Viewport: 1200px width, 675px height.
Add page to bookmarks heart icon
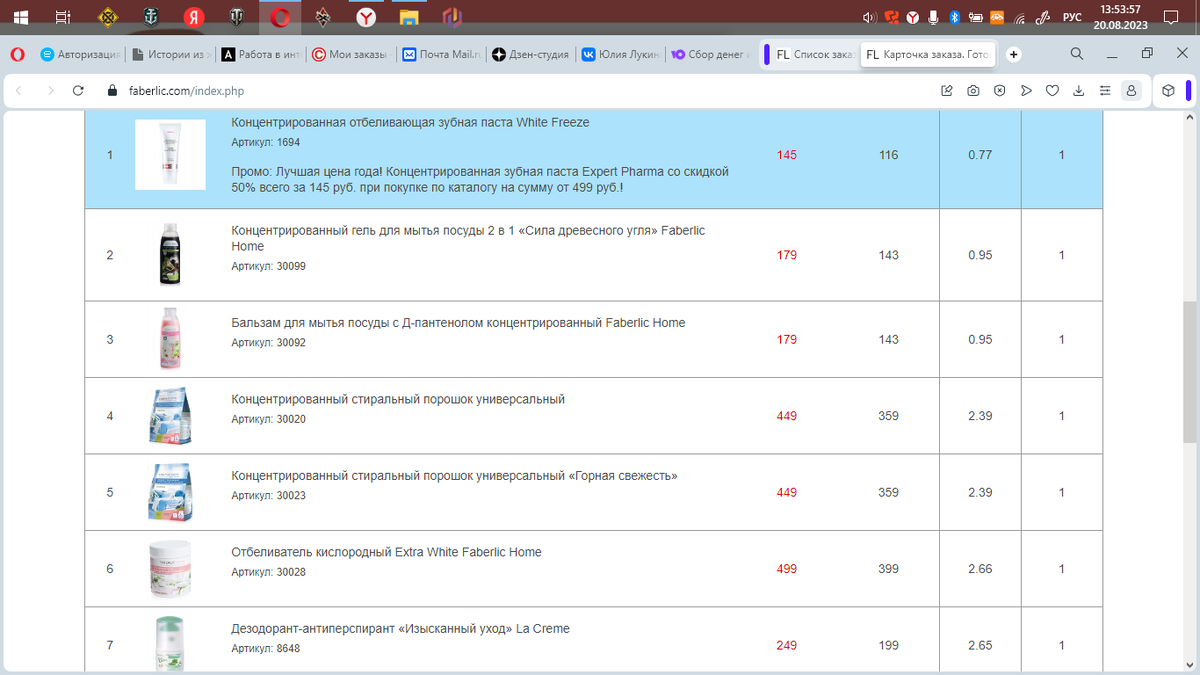click(x=1052, y=91)
